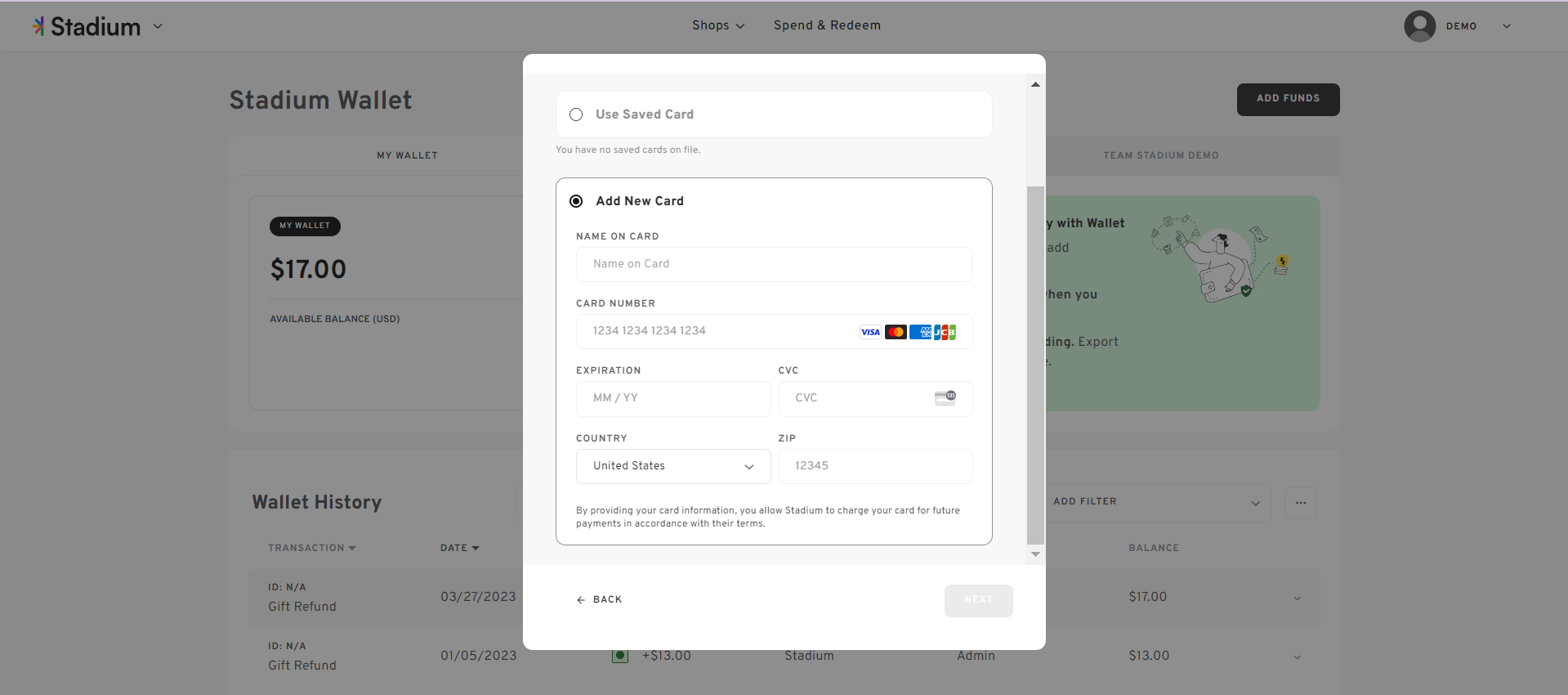Screen dimensions: 1568x695
Task: Expand the 01/05/2023 Gift Refund row chevron
Action: [x=1298, y=657]
